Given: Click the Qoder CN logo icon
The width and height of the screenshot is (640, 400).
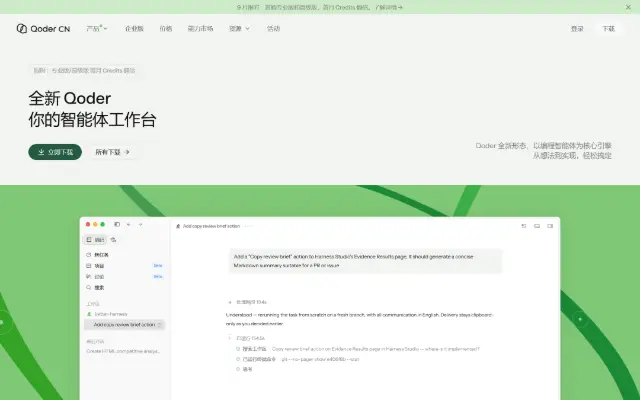Looking at the screenshot, I should tap(22, 29).
